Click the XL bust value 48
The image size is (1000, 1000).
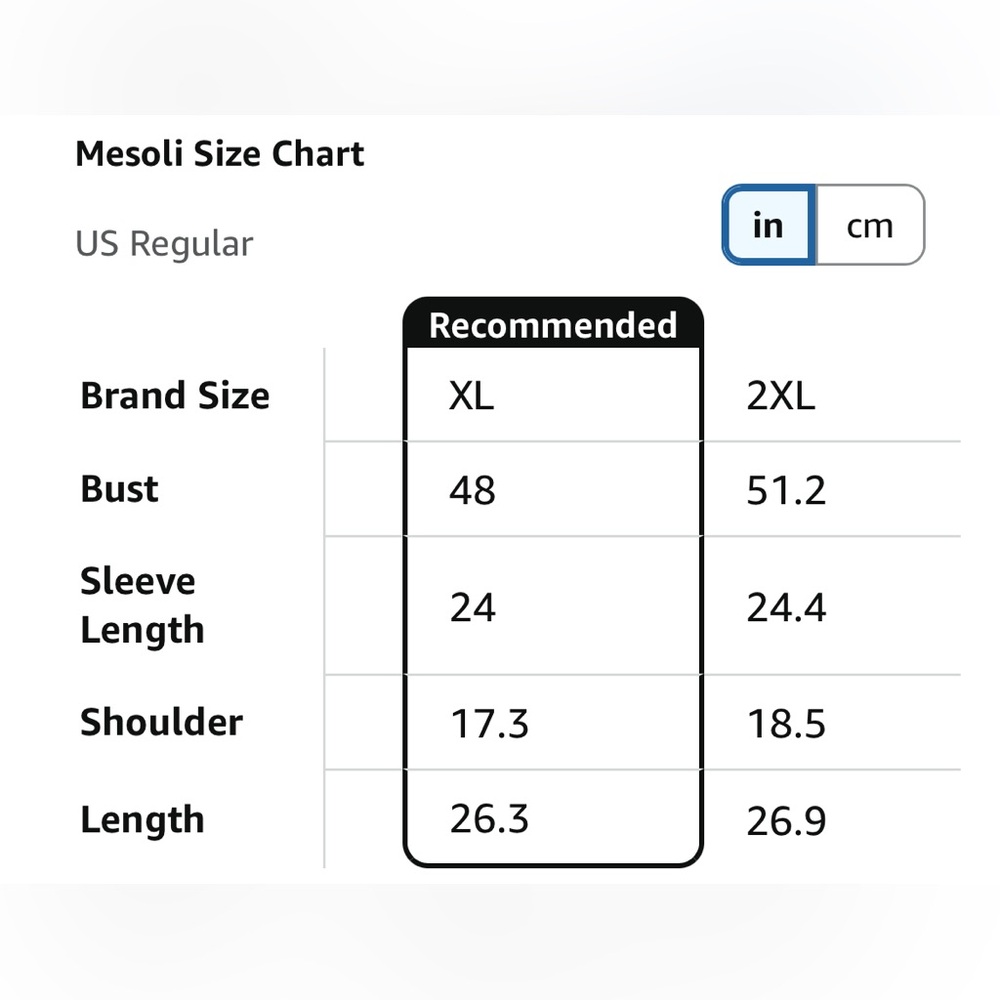473,491
